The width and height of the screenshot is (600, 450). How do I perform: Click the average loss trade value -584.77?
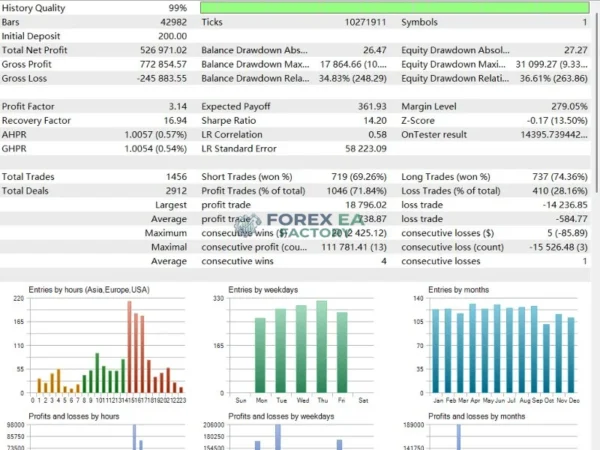tap(571, 219)
